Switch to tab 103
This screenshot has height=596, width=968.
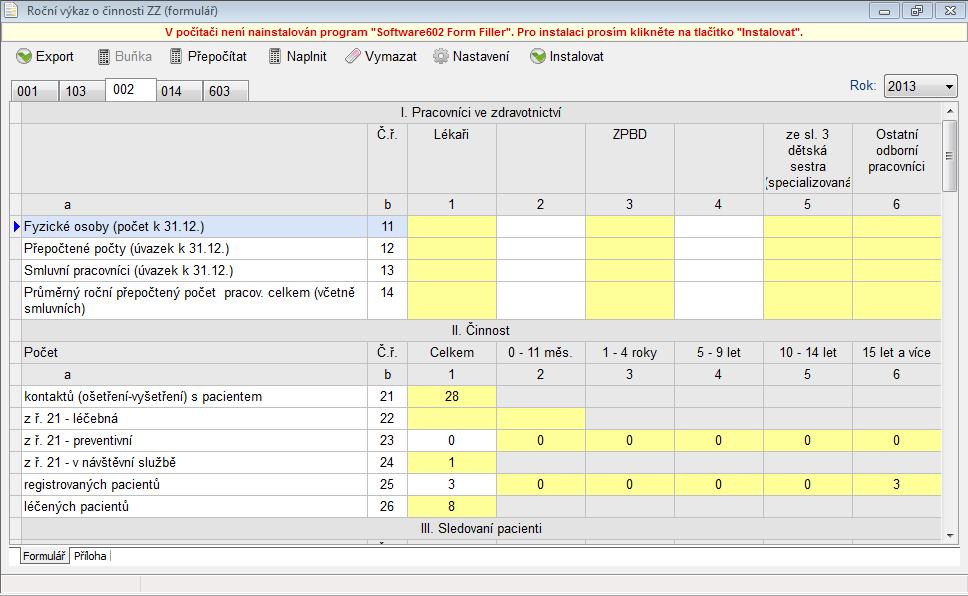82,91
